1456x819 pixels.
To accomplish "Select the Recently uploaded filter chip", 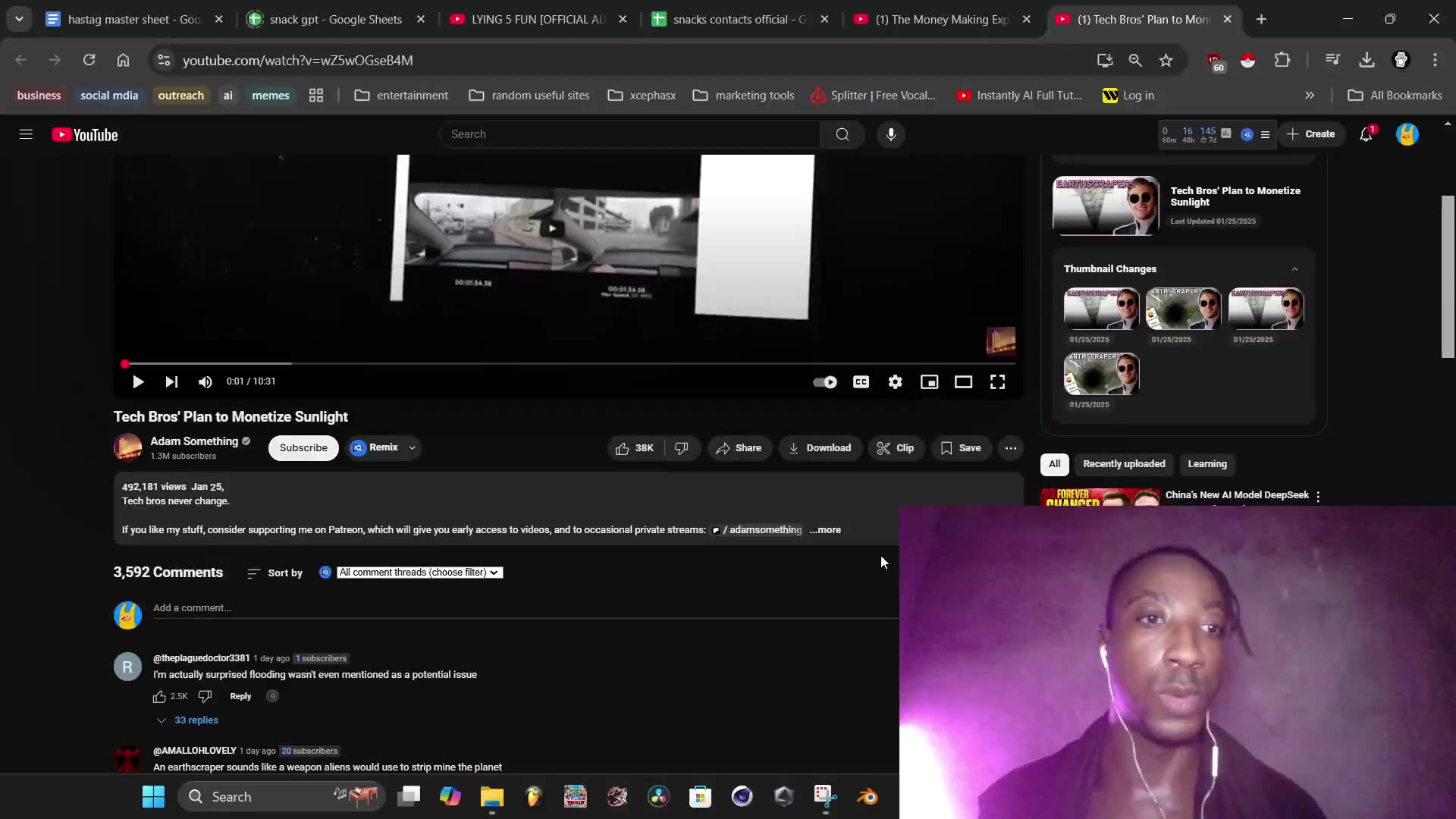I will click(1124, 464).
